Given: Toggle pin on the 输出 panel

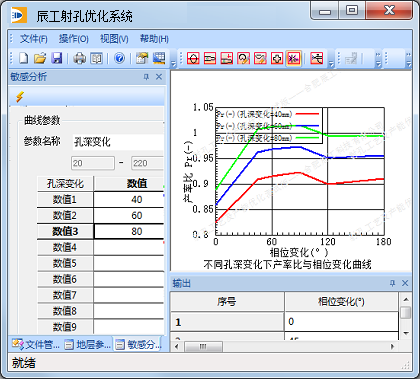Looking at the screenshot, I should point(392,283).
